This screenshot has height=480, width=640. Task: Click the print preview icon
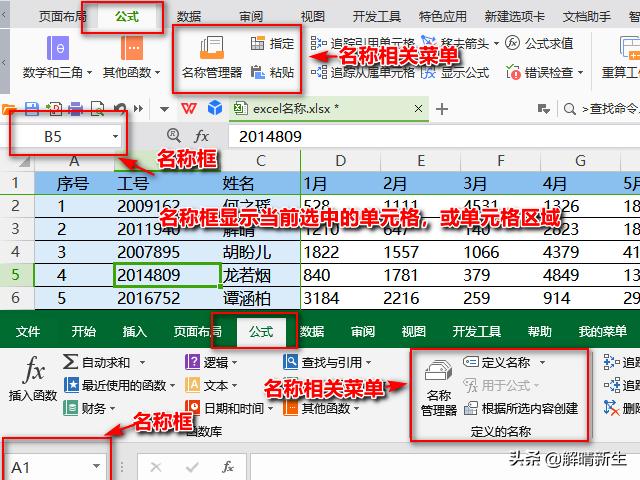pyautogui.click(x=97, y=109)
